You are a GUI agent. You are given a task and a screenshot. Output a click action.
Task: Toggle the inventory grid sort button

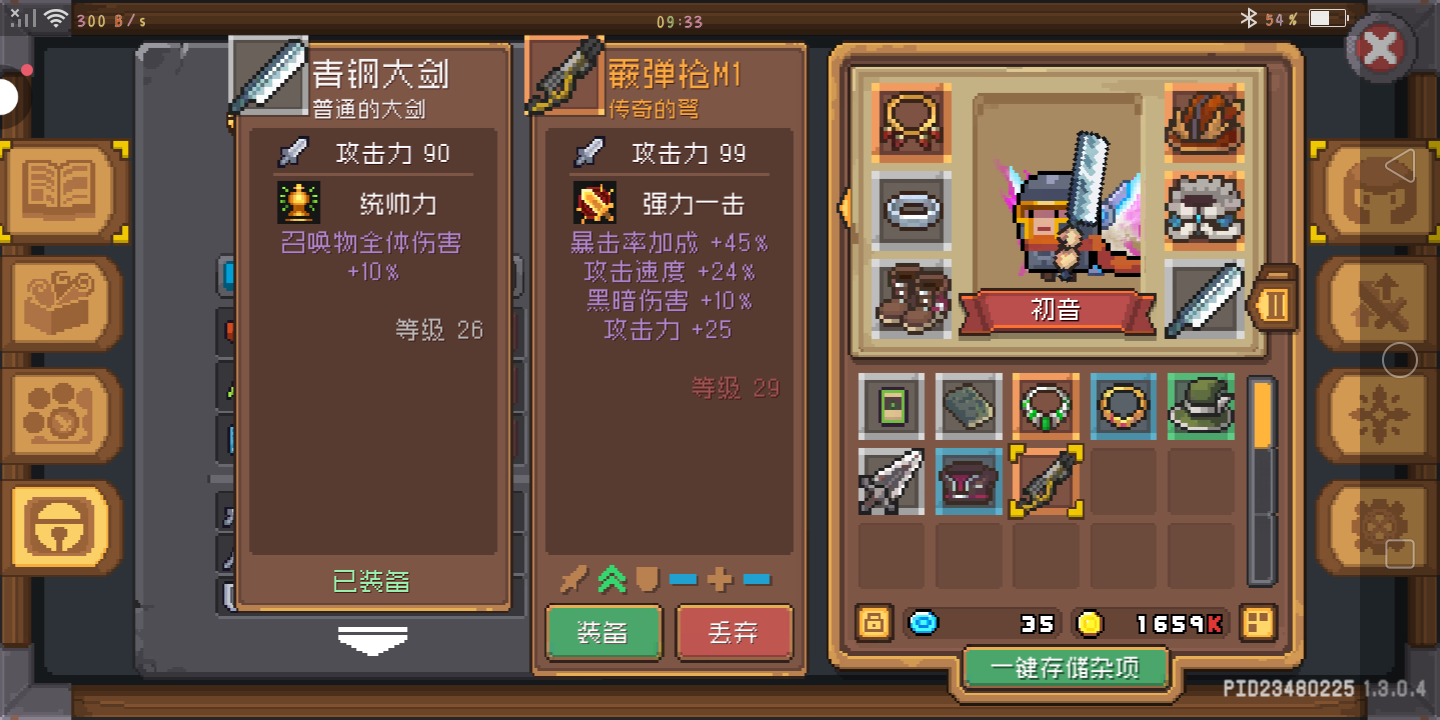point(1258,623)
